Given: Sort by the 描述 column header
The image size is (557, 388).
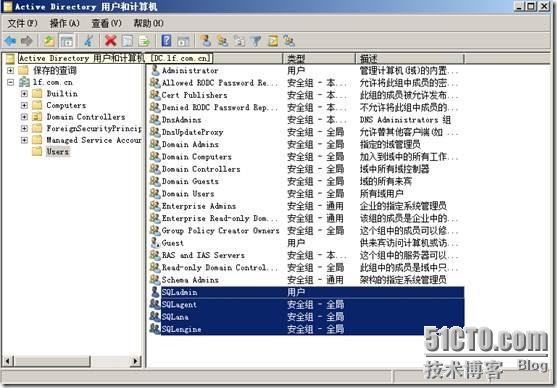Looking at the screenshot, I should 410,59.
